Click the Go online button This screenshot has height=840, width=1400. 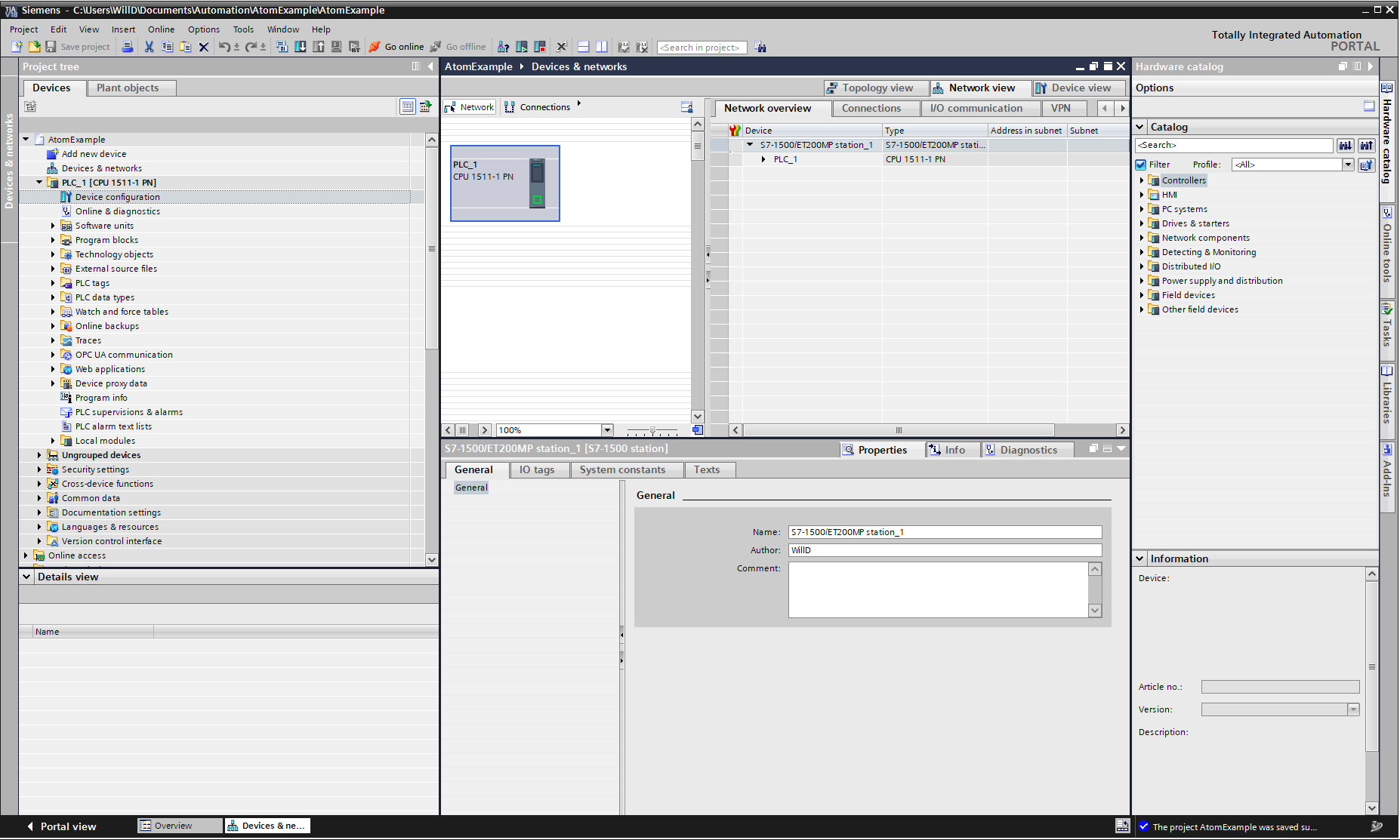pos(396,47)
